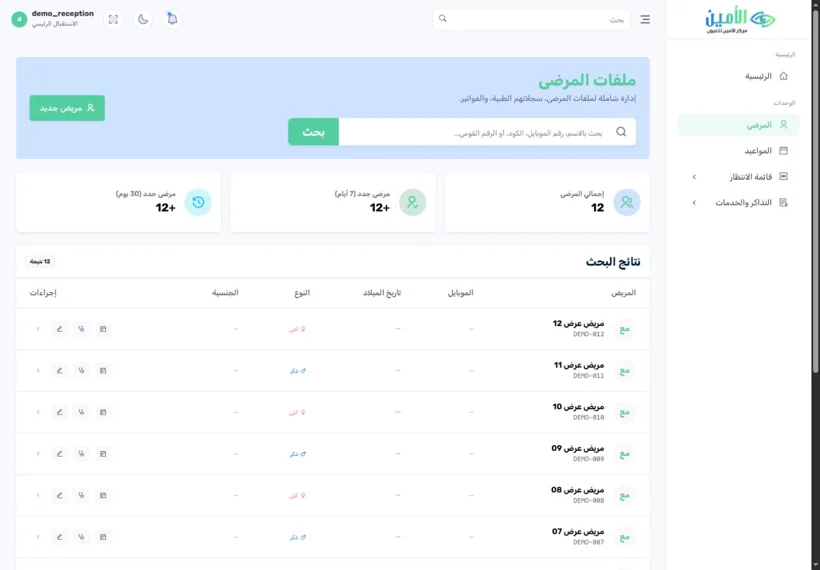The image size is (820, 570).
Task: Focus the patient name/mobile search box
Action: pos(487,132)
